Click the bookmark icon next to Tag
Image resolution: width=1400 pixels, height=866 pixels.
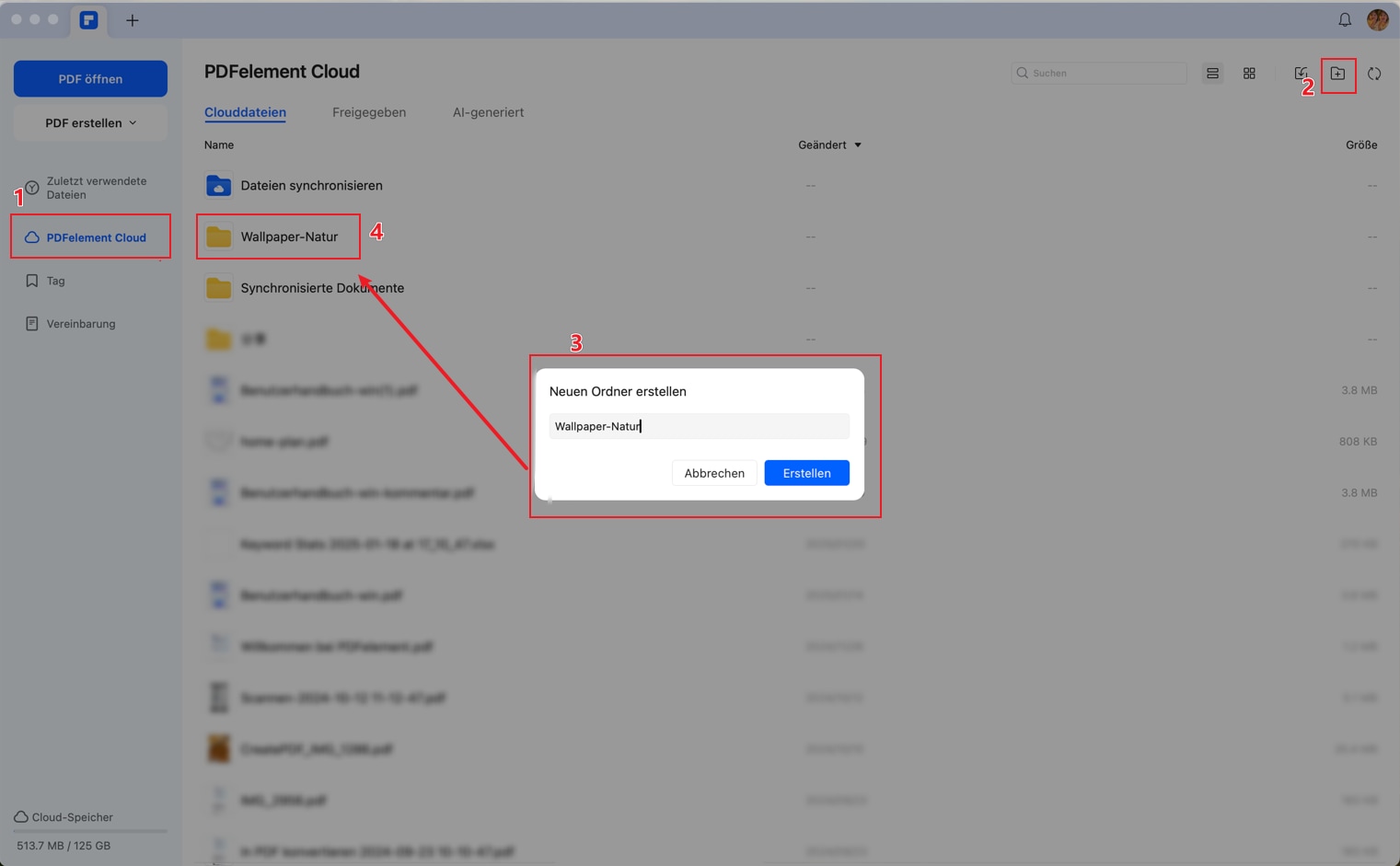(x=32, y=281)
